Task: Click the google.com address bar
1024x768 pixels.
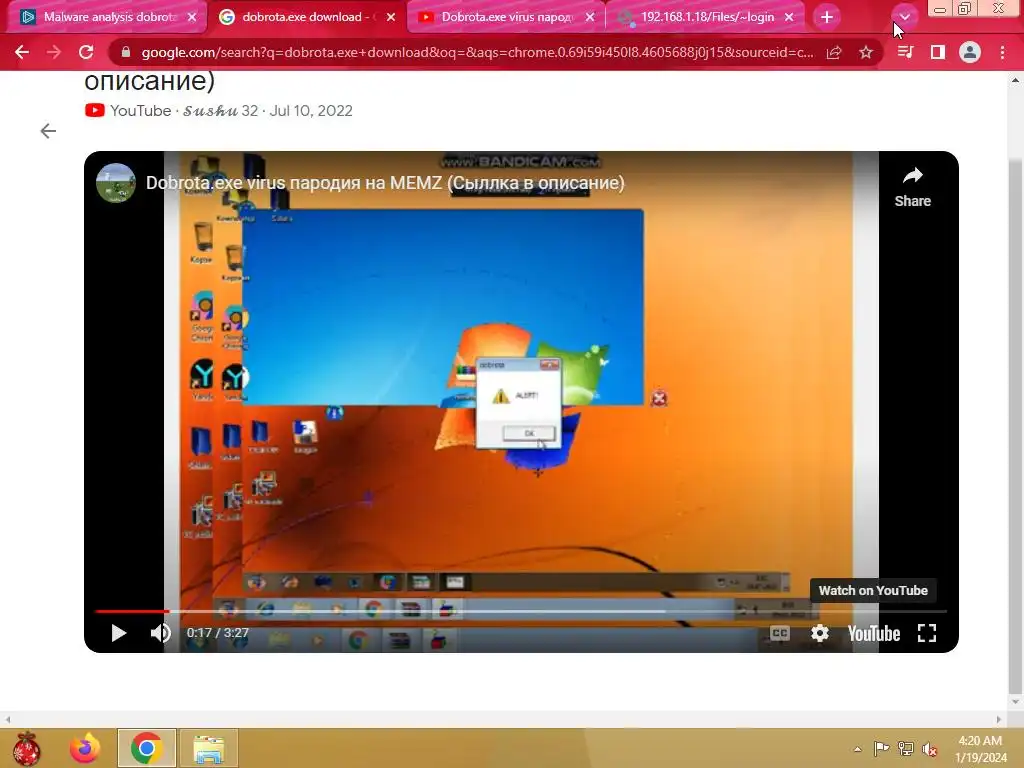Action: click(477, 52)
